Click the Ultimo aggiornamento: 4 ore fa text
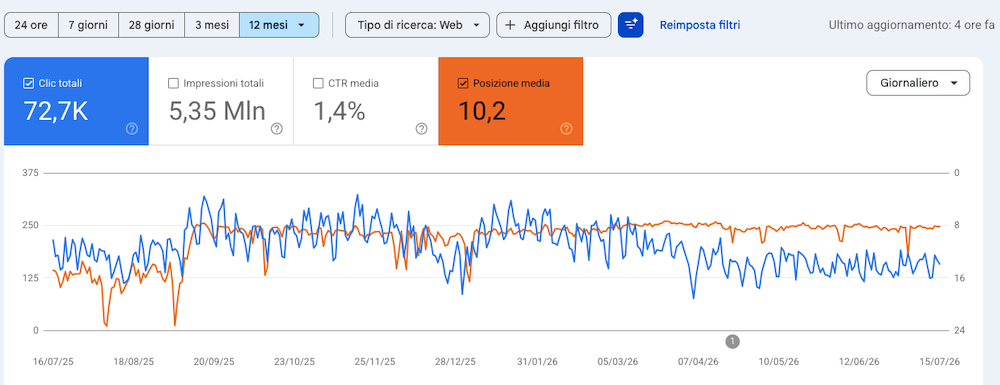 (x=911, y=25)
